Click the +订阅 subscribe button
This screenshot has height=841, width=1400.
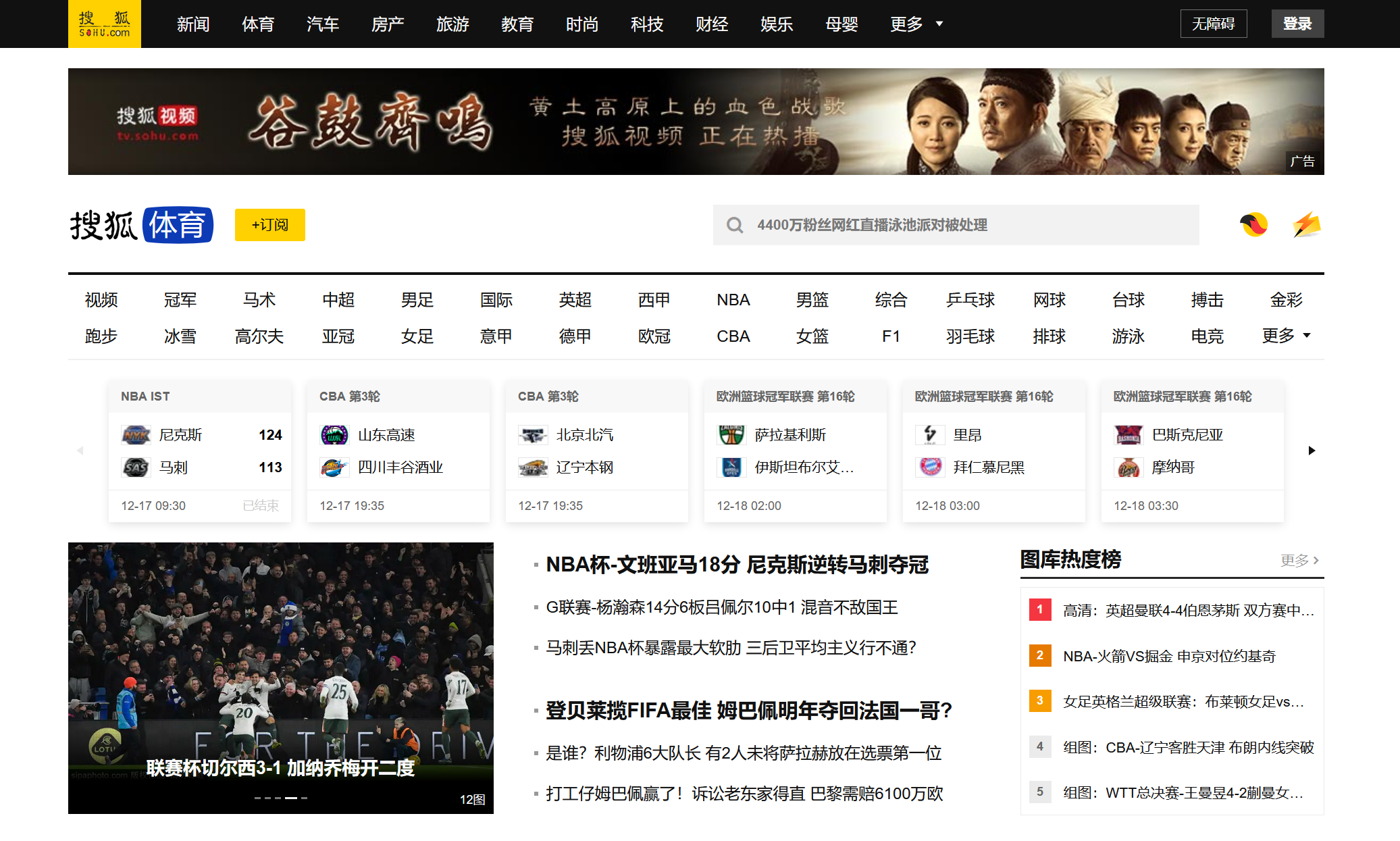tap(269, 225)
